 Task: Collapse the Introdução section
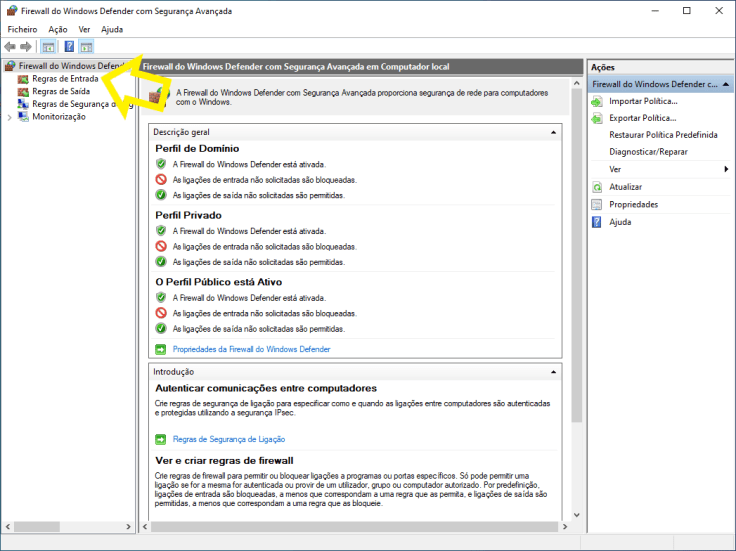(x=553, y=372)
